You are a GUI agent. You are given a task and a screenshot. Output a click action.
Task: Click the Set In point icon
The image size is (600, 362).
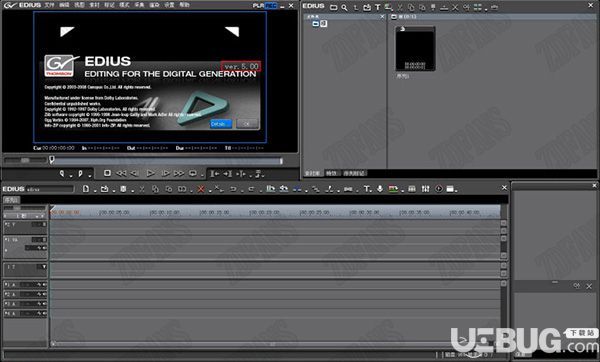[x=61, y=174]
